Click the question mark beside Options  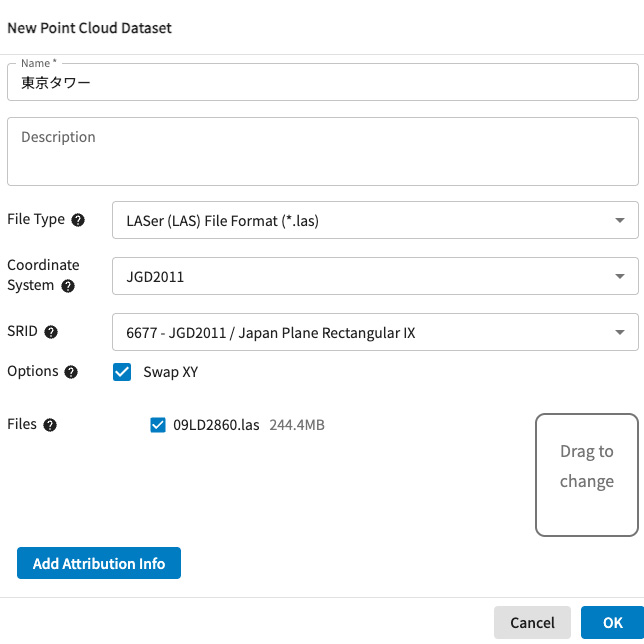(71, 372)
